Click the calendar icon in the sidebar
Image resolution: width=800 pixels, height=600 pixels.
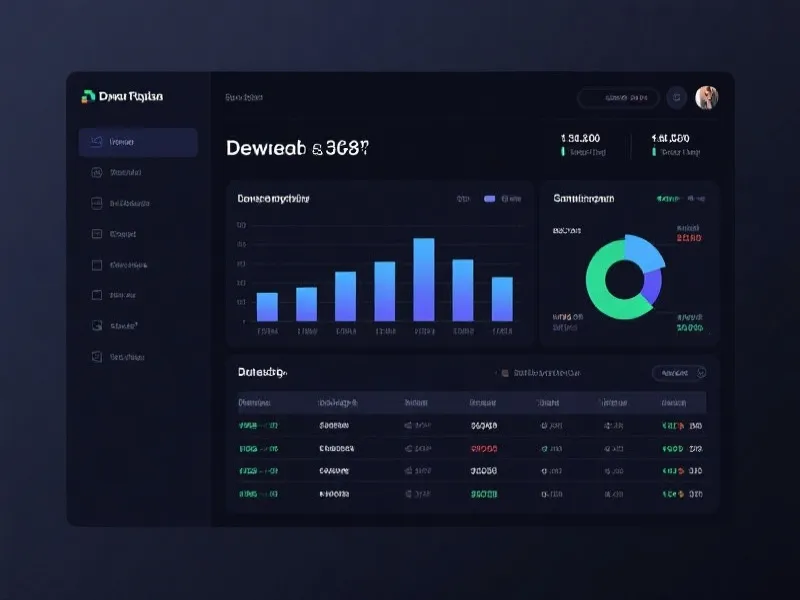click(x=96, y=294)
